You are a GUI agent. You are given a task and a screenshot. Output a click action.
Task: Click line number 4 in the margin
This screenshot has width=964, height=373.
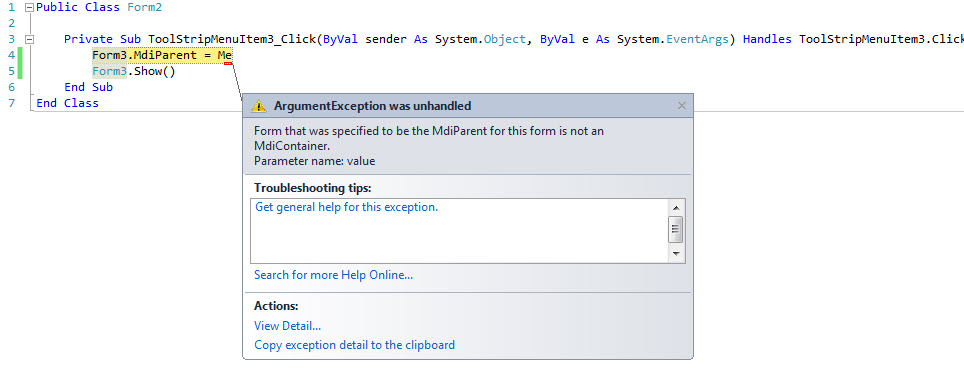11,55
